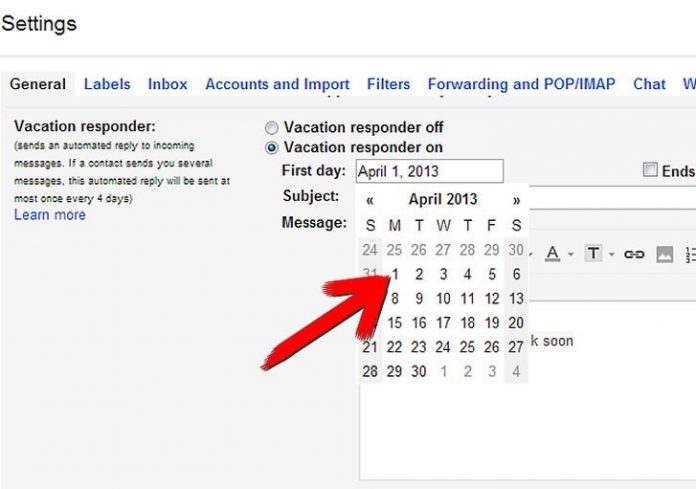The image size is (696, 489).
Task: Go to Accounts and Import tab
Action: [277, 84]
